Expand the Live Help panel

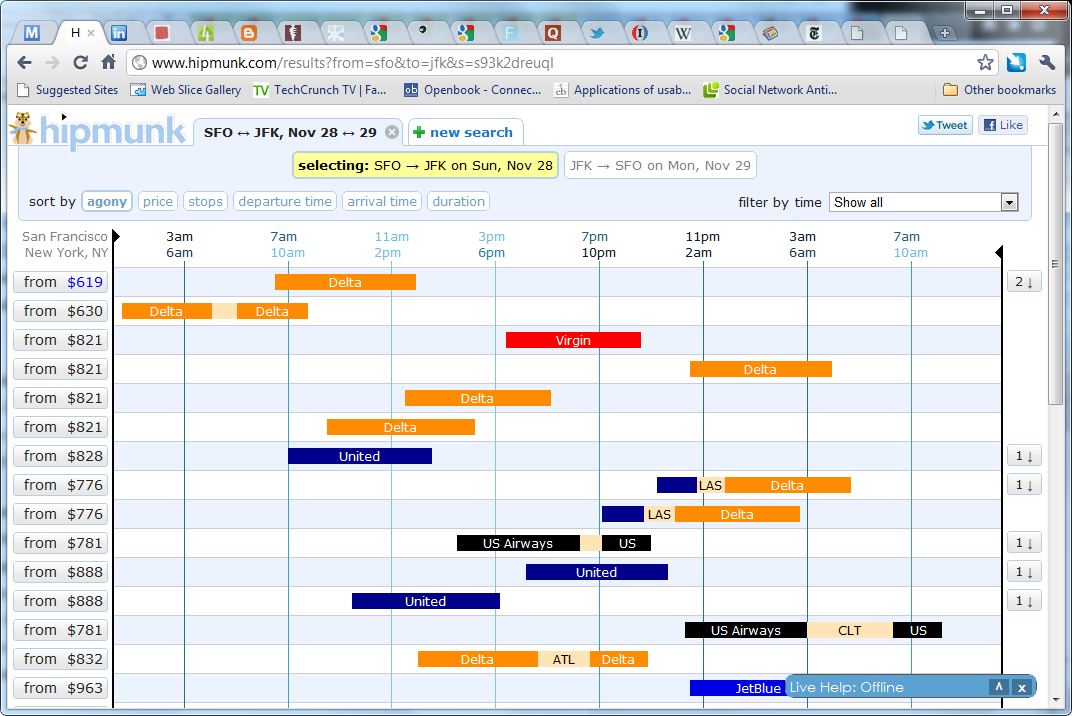998,687
